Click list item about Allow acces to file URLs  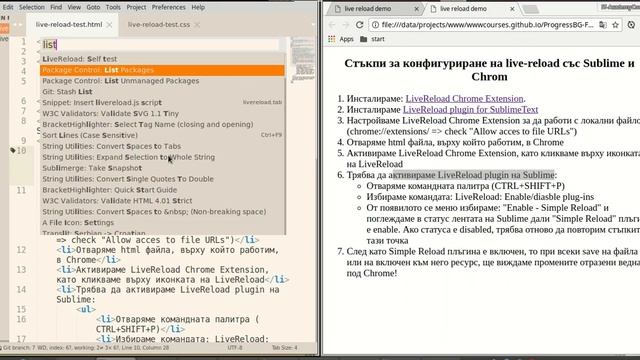point(493,126)
